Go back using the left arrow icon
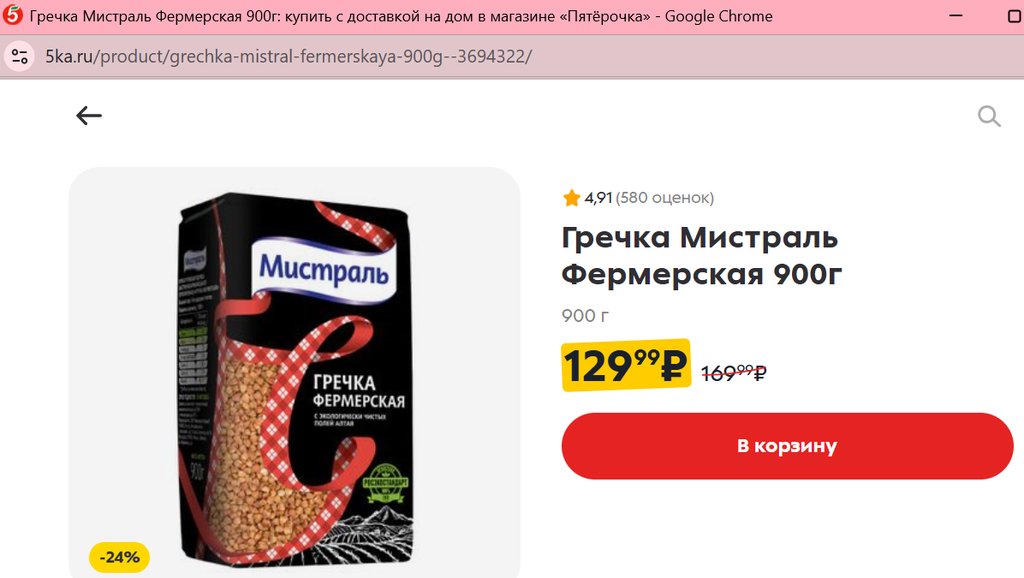 pos(89,116)
